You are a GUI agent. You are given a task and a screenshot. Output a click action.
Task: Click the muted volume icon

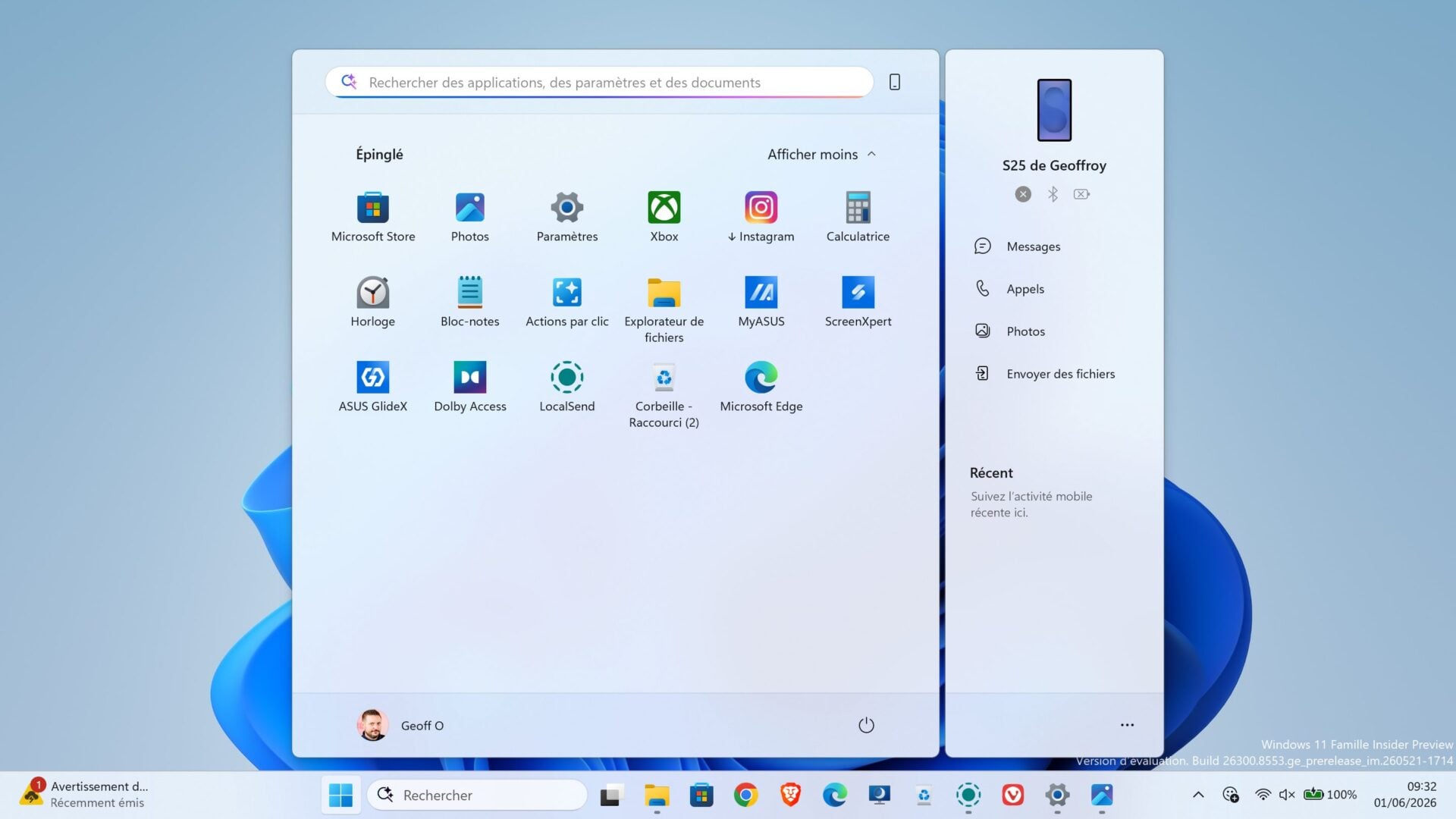pos(1287,795)
